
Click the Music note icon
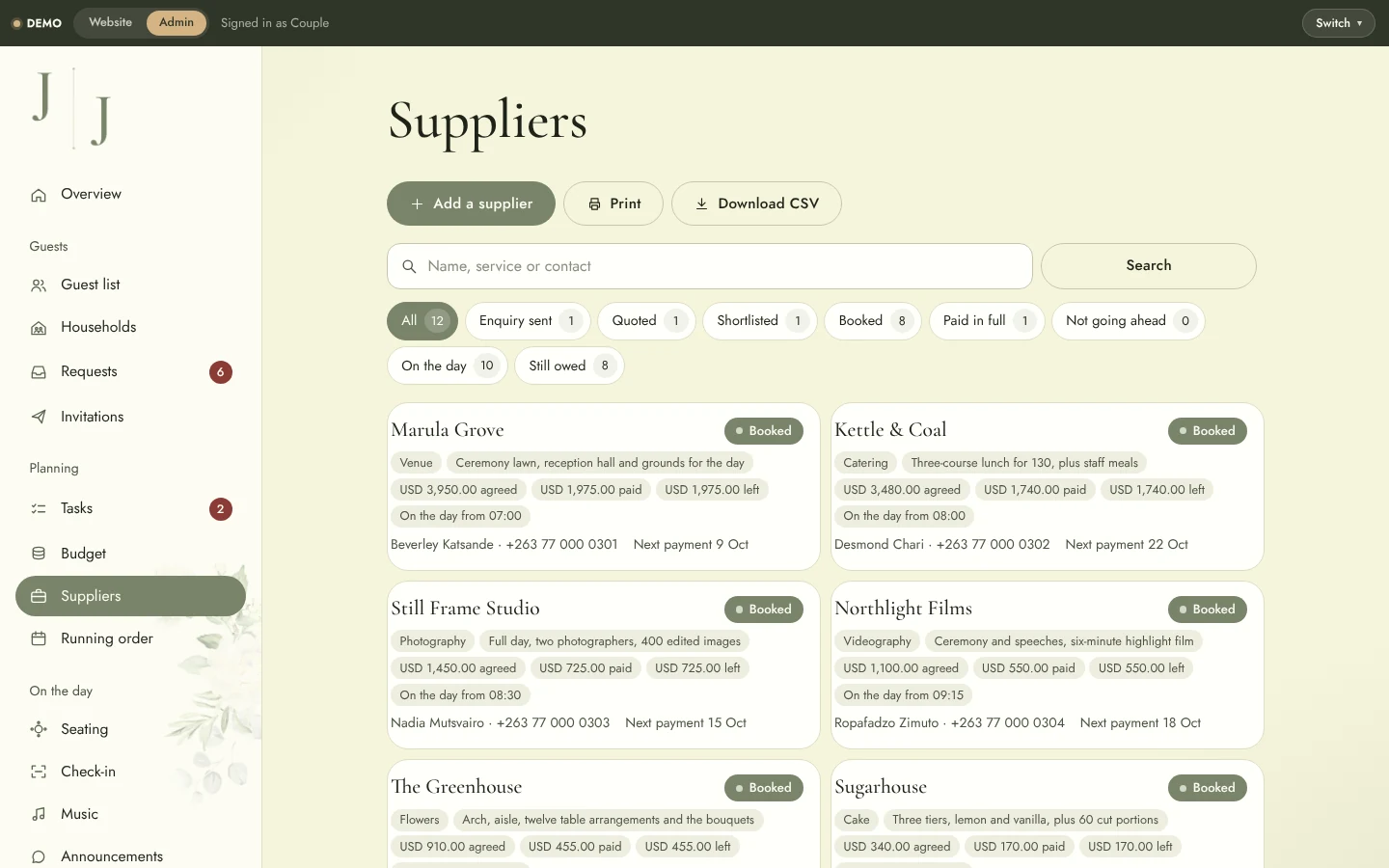click(39, 814)
